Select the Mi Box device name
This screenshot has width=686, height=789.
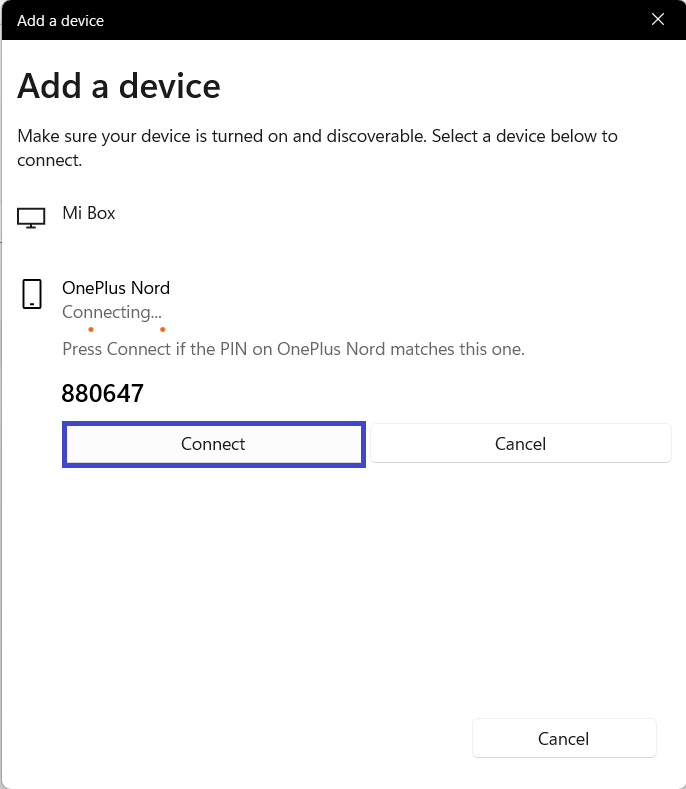(x=89, y=213)
